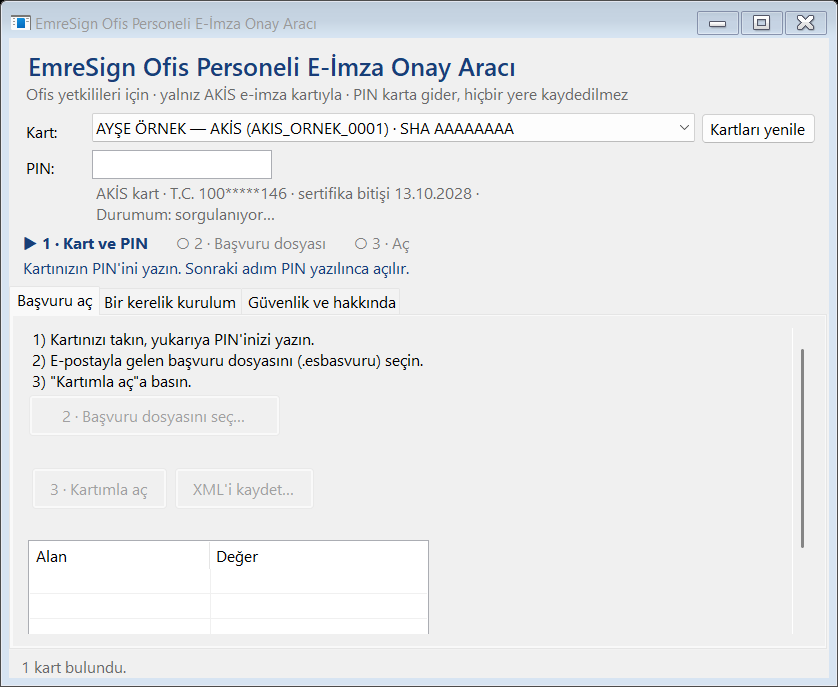Click the 3 · Kartımla aç button
Screen dimensions: 838x687
(x=99, y=489)
